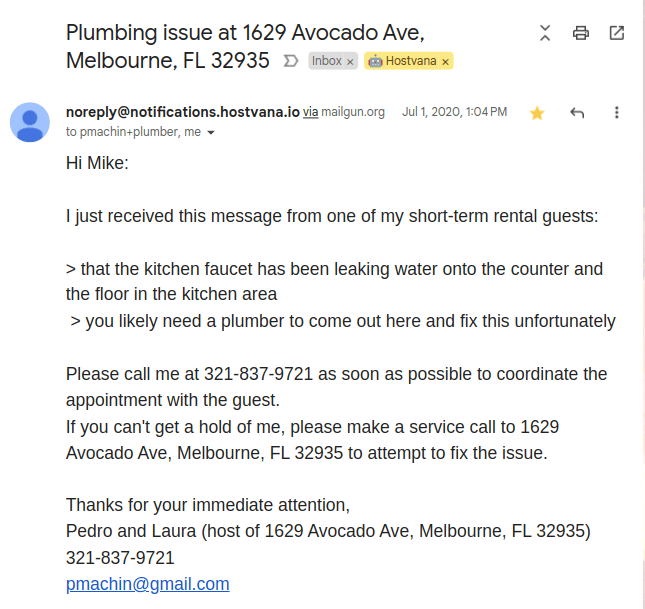Open the More options menu
Screen dimensions: 645x609
[x=617, y=113]
